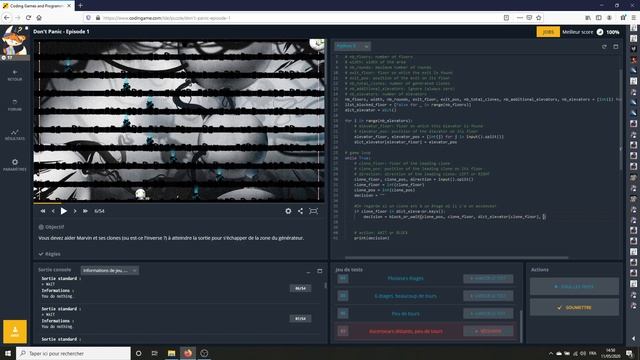Viewport: 640px width, 360px height.
Task: Click the yellow user button at sidebar bottom
Action: coord(15,331)
